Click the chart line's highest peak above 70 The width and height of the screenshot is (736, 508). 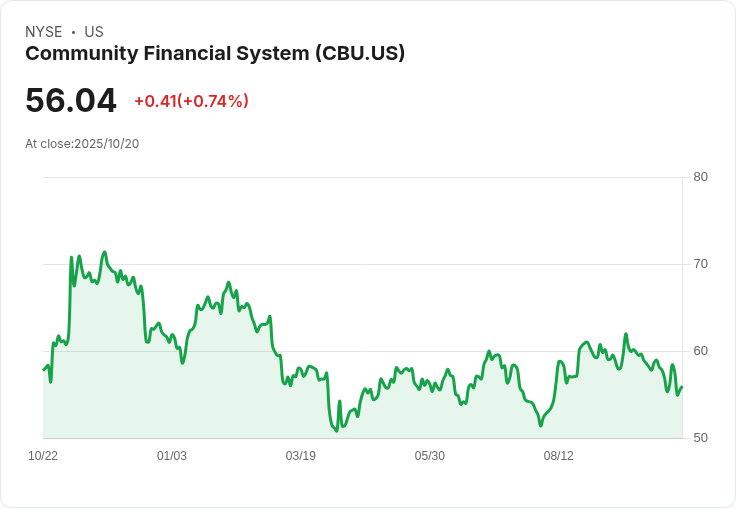click(104, 252)
